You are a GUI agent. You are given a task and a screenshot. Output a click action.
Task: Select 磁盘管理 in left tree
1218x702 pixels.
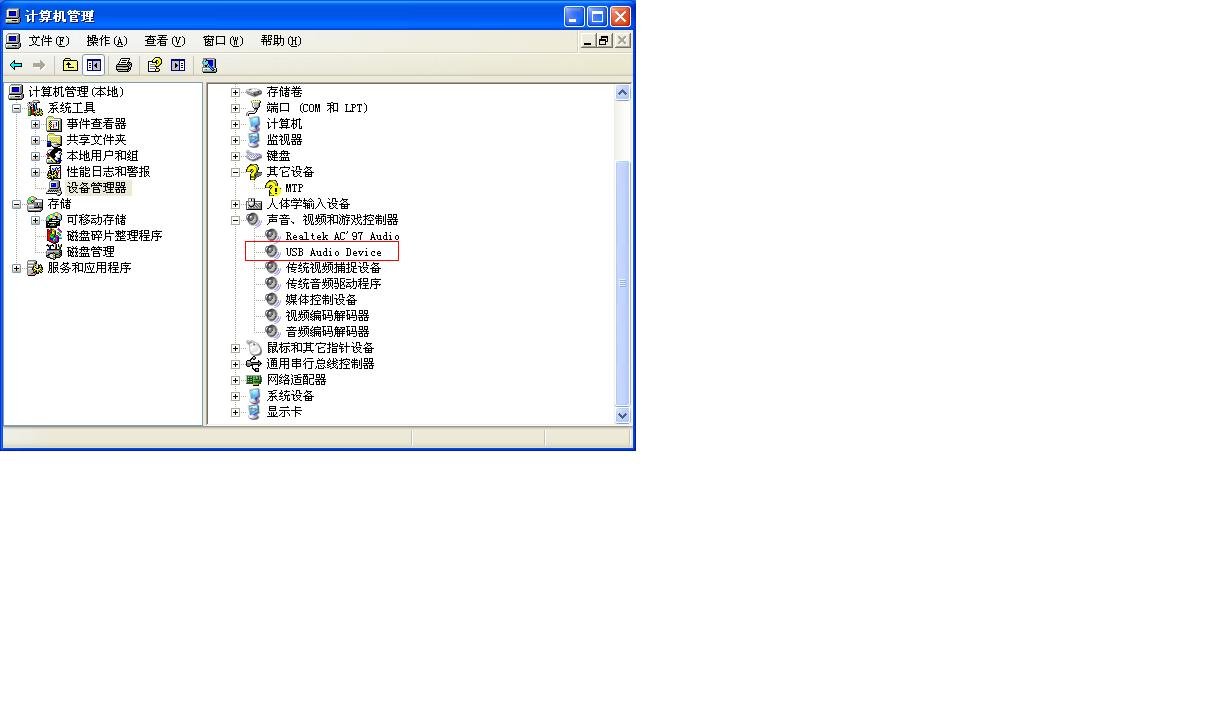(90, 252)
